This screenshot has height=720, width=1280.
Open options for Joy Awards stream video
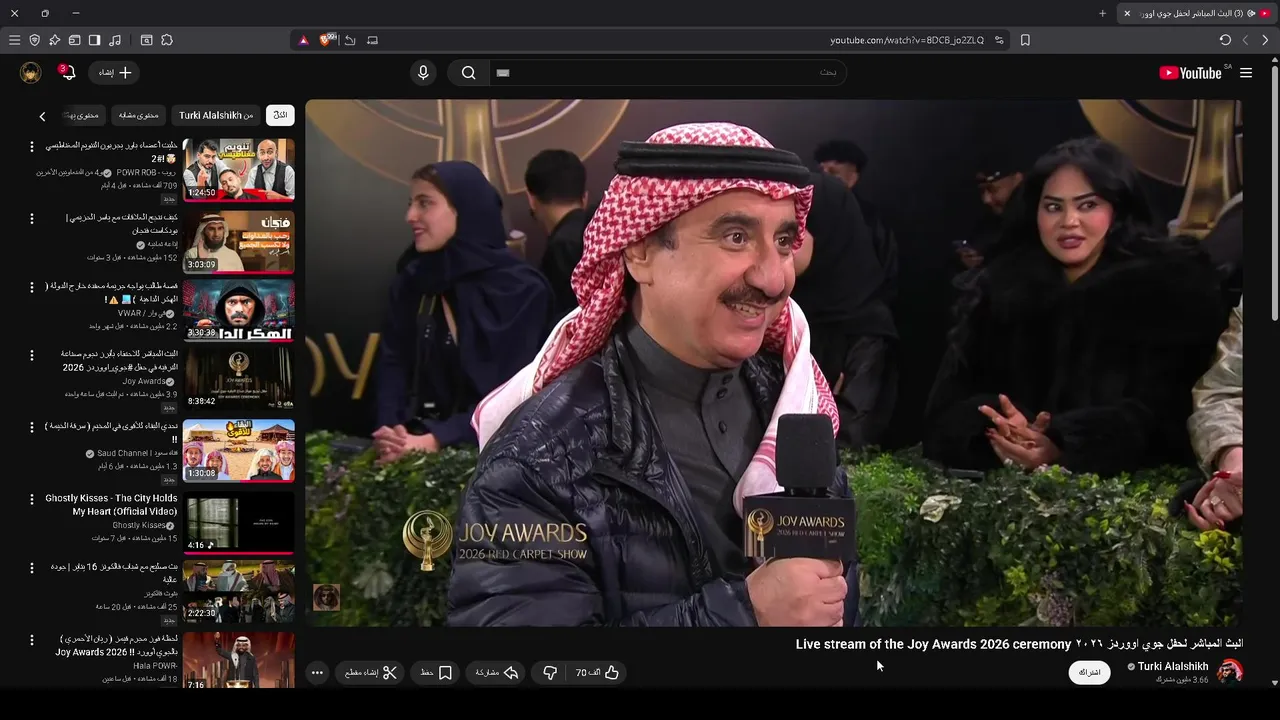coord(31,355)
